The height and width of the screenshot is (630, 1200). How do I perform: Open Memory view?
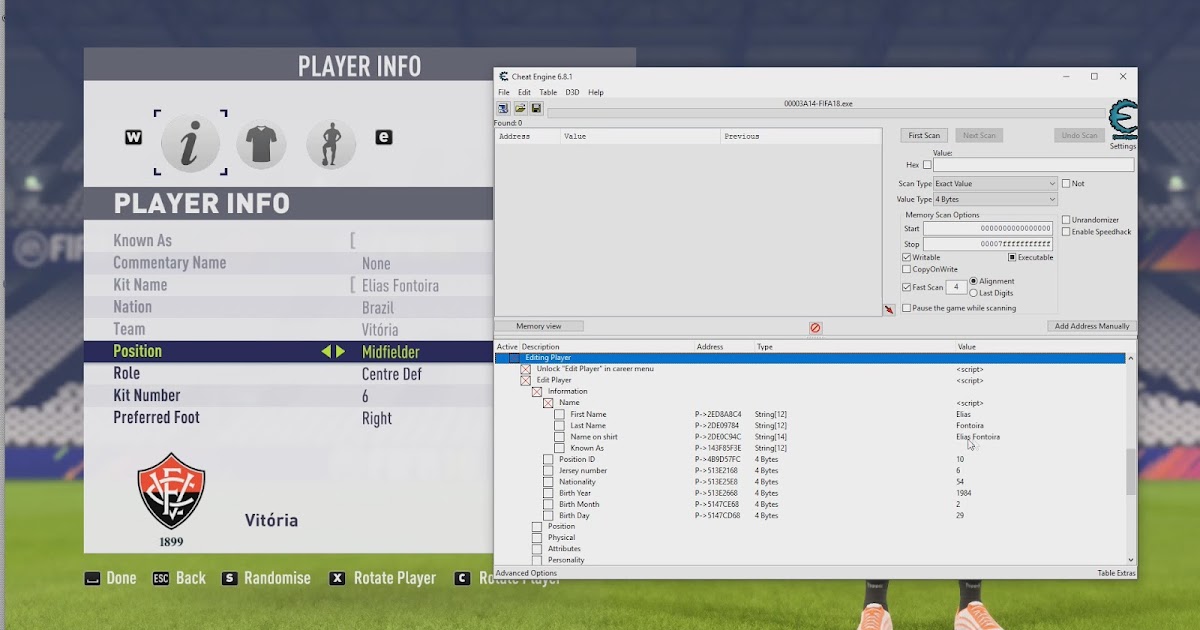click(x=538, y=326)
